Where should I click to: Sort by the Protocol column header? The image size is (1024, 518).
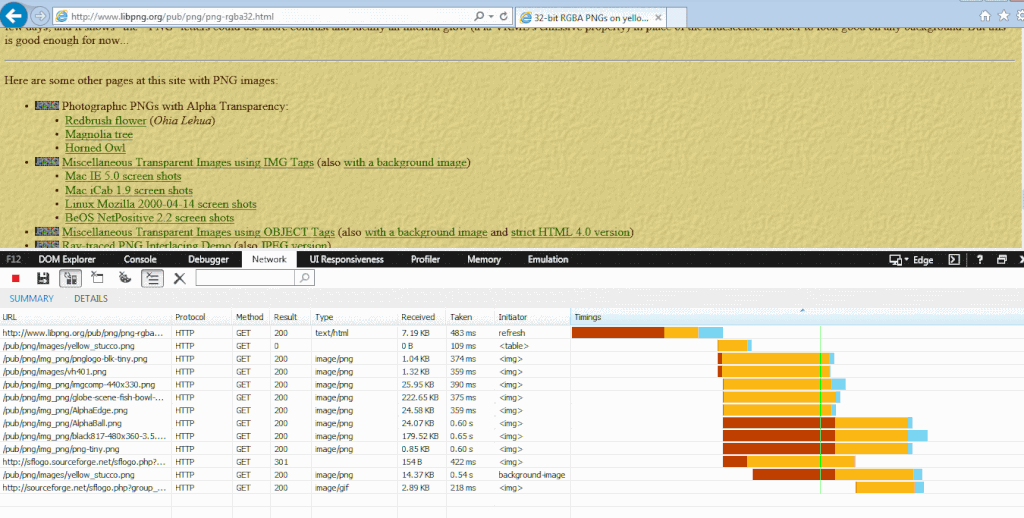pyautogui.click(x=202, y=317)
